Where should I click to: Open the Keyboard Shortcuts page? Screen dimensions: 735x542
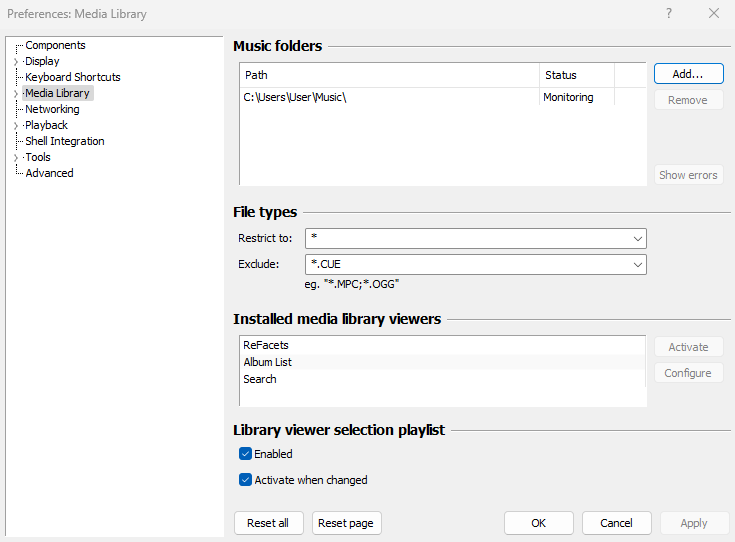[72, 77]
